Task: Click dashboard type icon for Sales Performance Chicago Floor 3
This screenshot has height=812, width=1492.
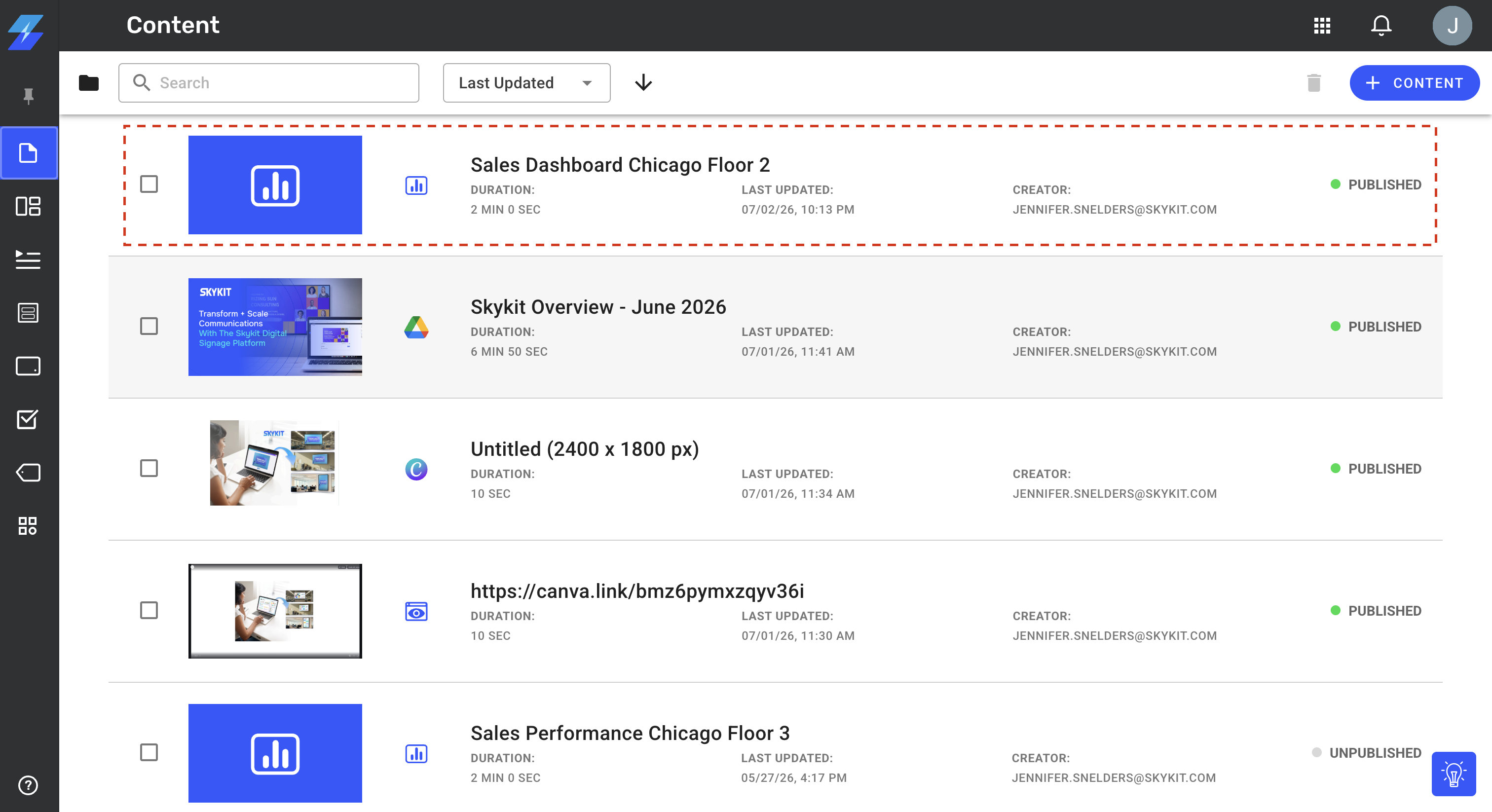Action: click(x=416, y=753)
